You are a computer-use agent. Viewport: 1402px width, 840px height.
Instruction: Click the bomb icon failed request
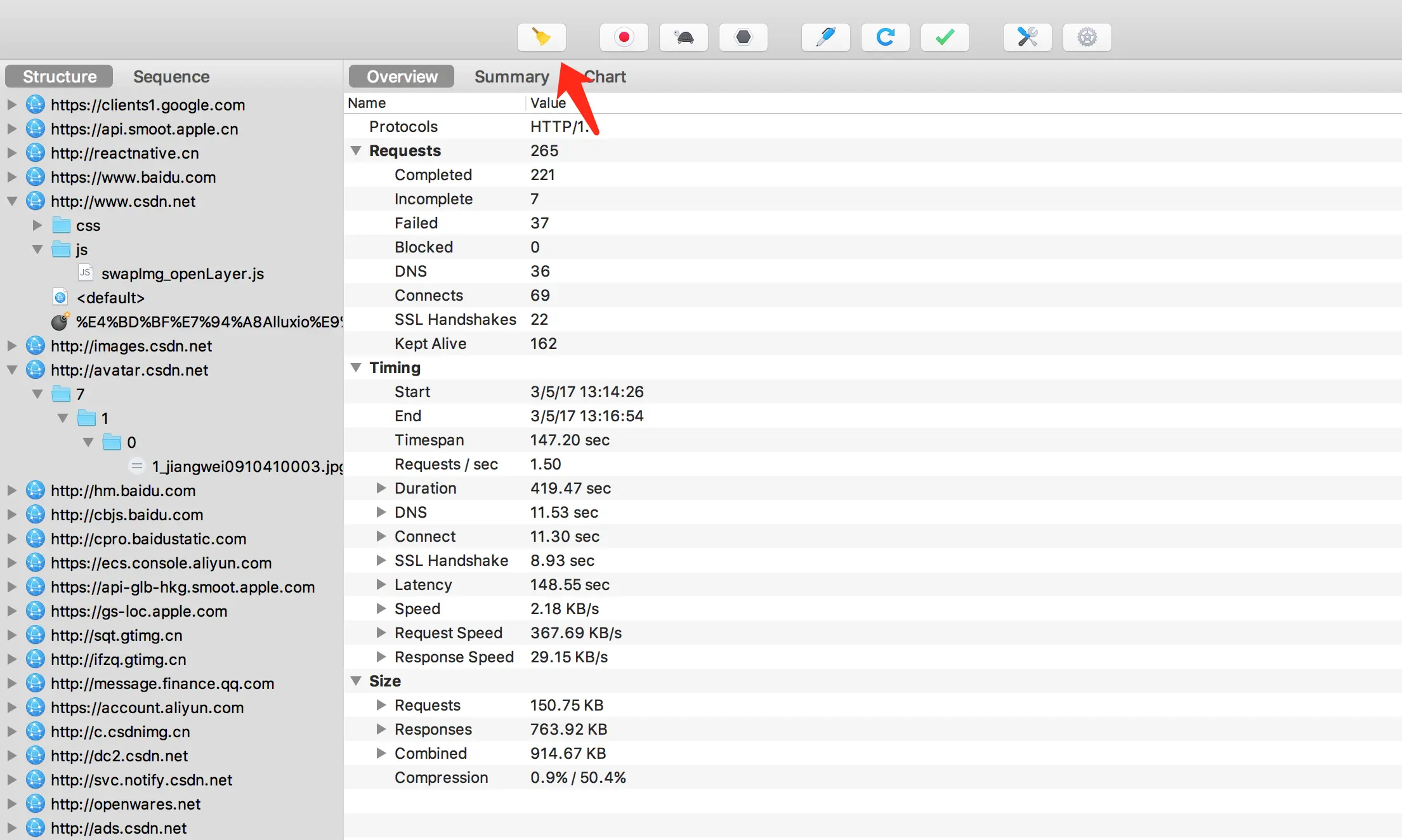pos(60,322)
